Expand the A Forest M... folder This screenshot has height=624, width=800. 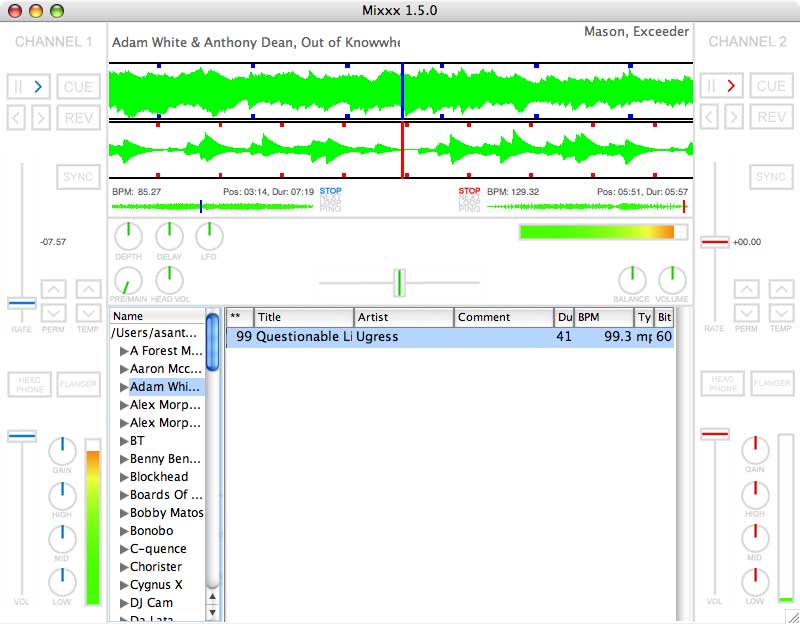(x=123, y=351)
